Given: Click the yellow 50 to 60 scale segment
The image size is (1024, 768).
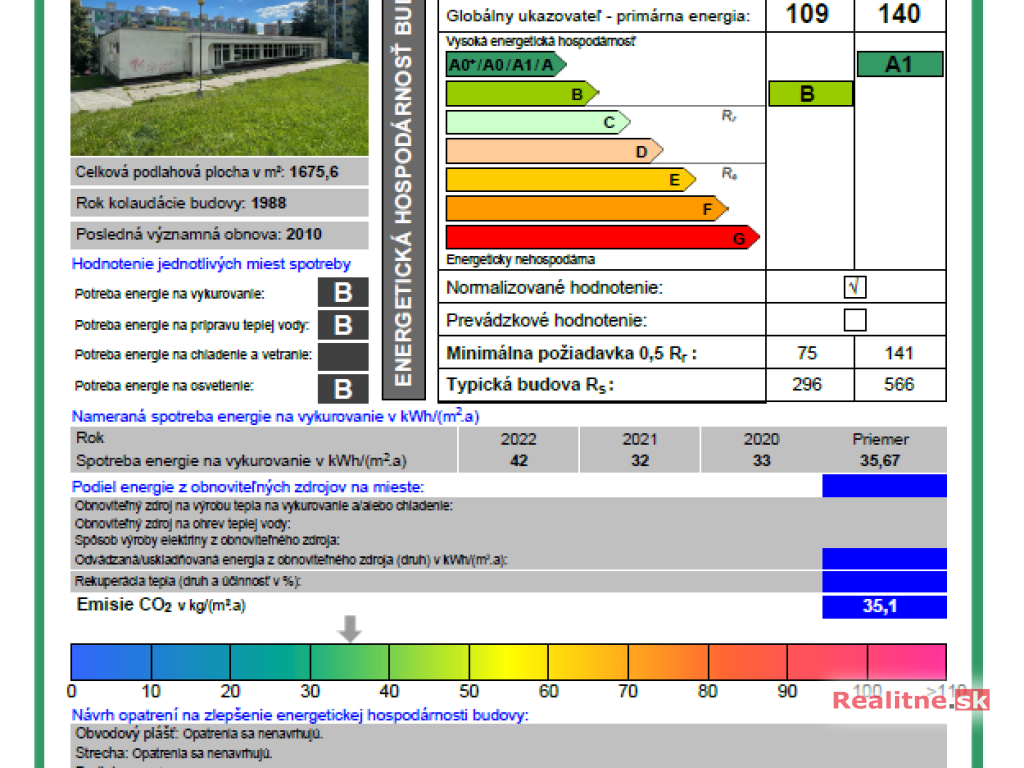Looking at the screenshot, I should coord(509,662).
